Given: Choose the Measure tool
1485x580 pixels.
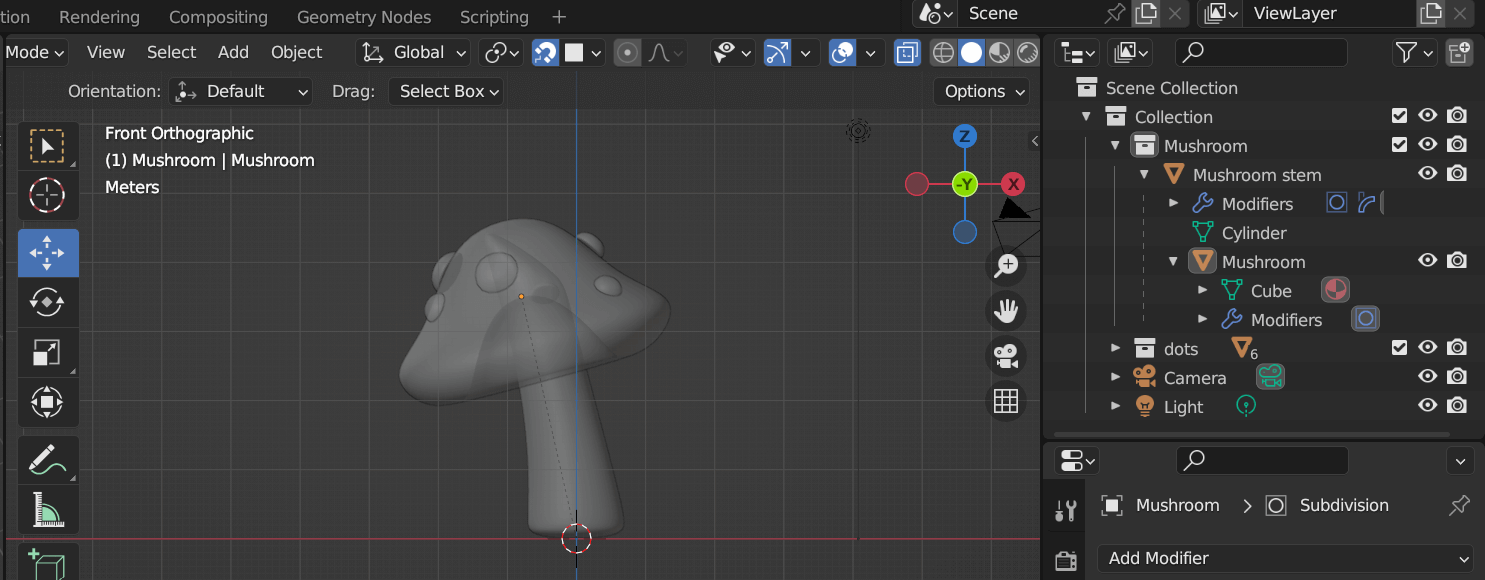Looking at the screenshot, I should [x=47, y=510].
